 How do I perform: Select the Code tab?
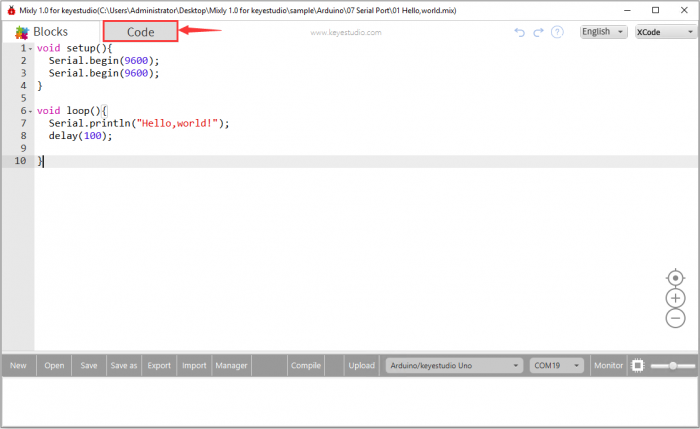click(140, 32)
